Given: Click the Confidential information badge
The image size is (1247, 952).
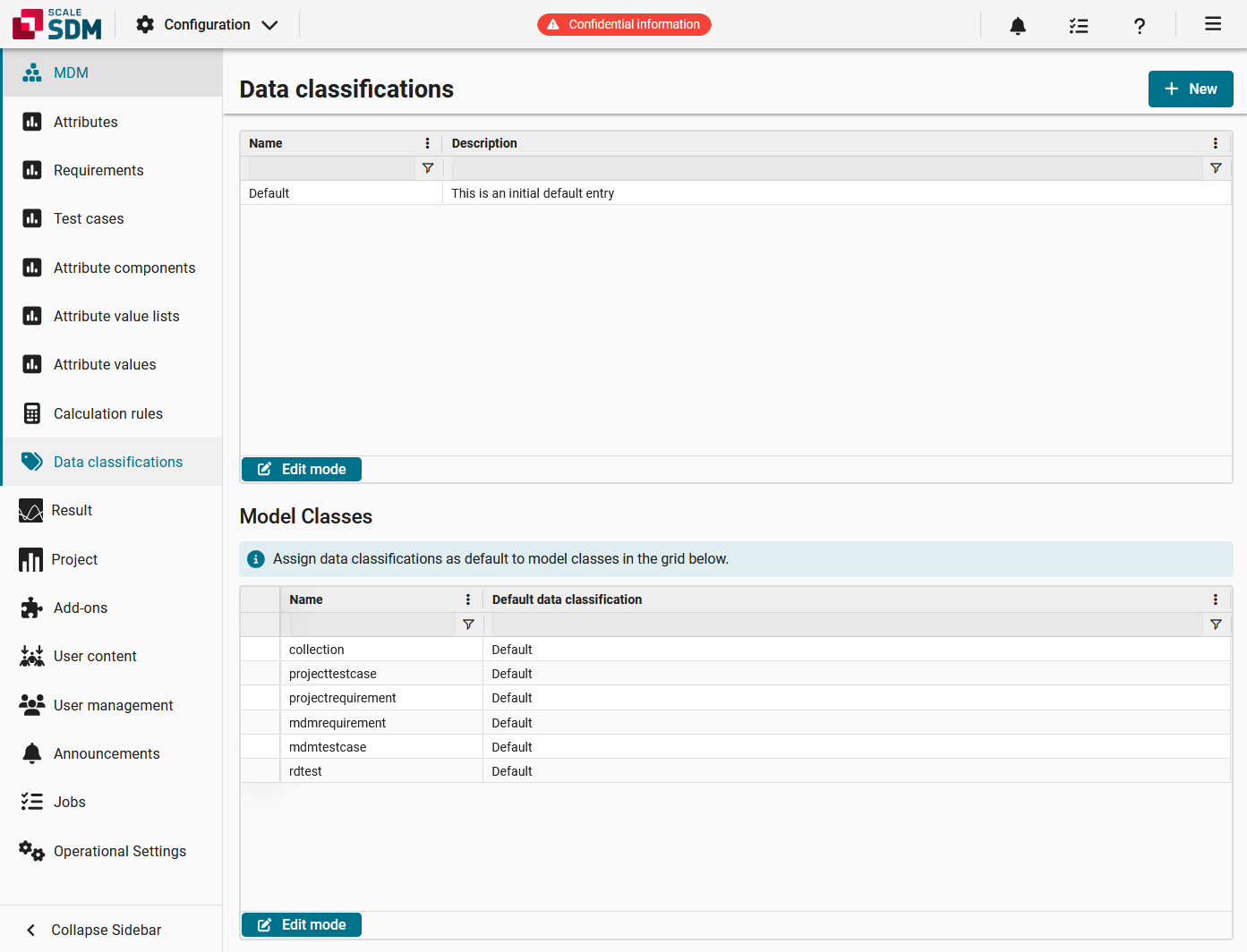Looking at the screenshot, I should click(x=624, y=24).
